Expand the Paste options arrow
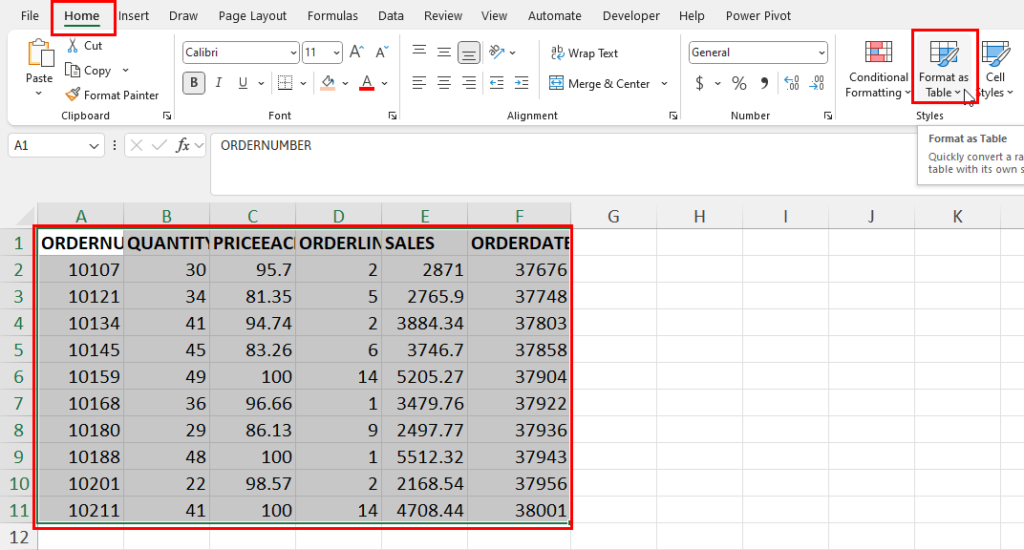Viewport: 1024px width, 550px height. pyautogui.click(x=39, y=93)
